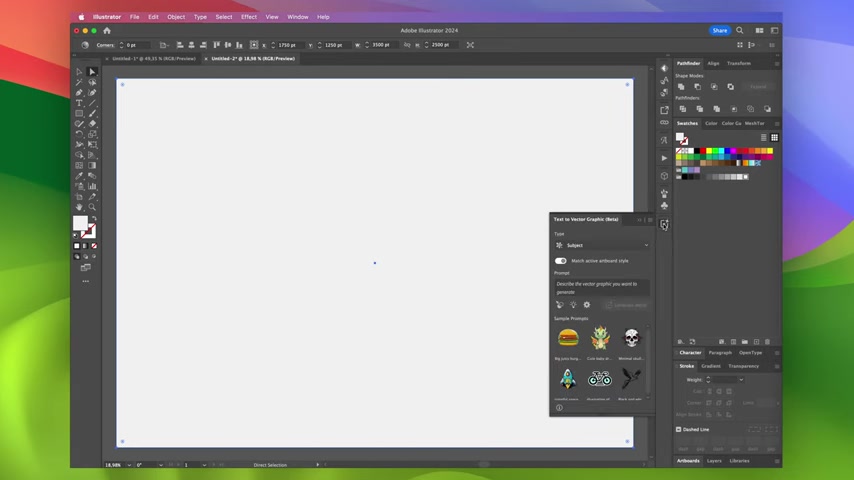Viewport: 854px width, 480px height.
Task: Enable the Dashed Line checkbox
Action: pos(679,429)
